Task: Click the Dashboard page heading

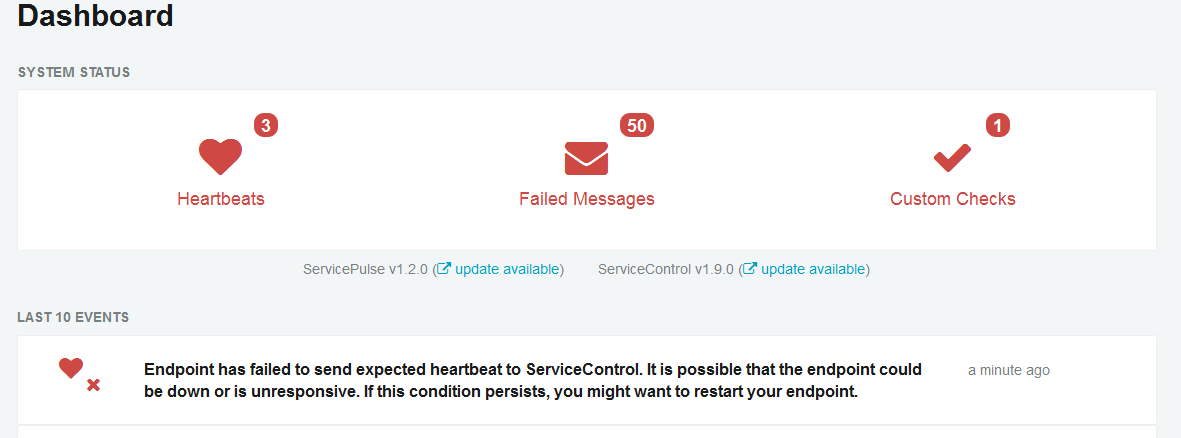Action: click(x=96, y=15)
